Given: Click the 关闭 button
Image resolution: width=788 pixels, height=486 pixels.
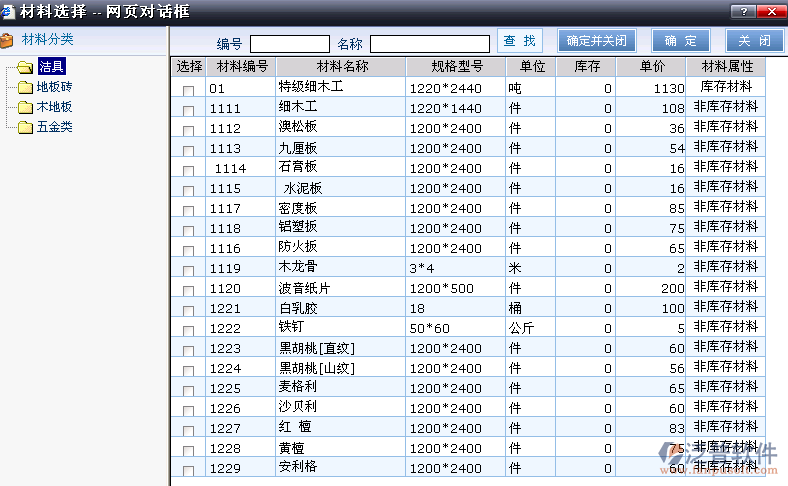Looking at the screenshot, I should click(755, 41).
